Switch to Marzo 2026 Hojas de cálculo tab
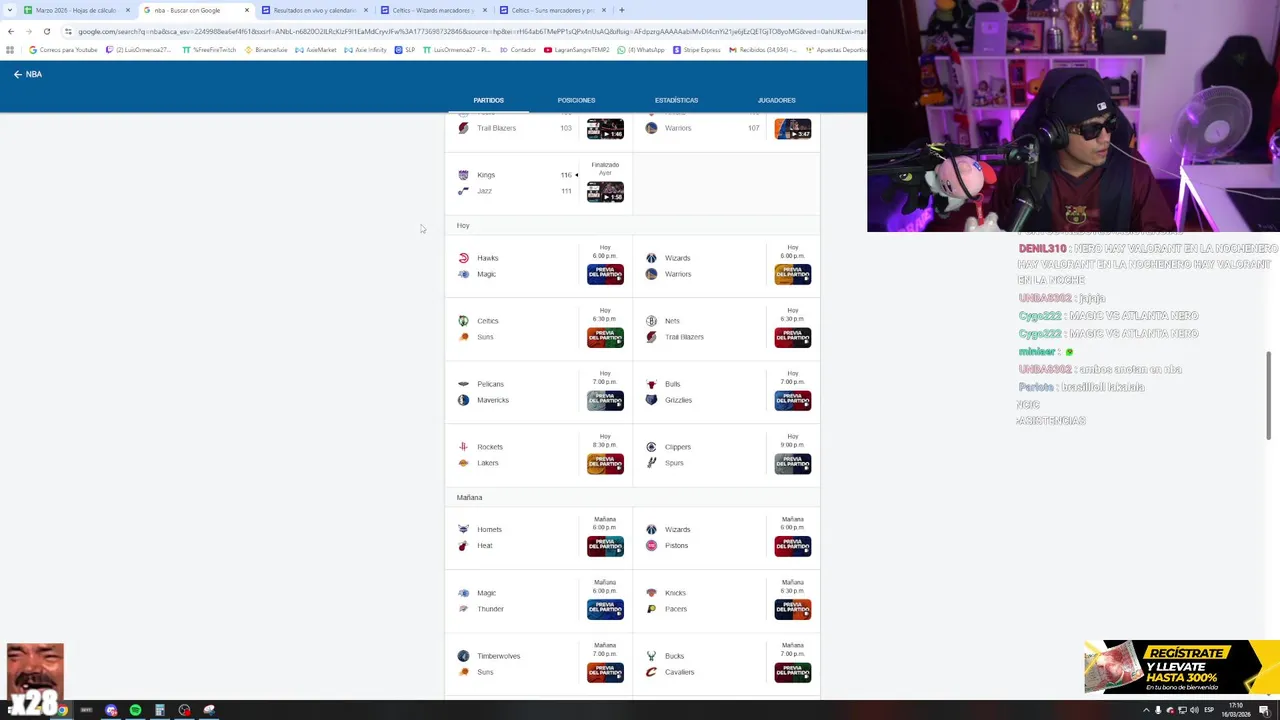The height and width of the screenshot is (720, 1280). tap(76, 10)
